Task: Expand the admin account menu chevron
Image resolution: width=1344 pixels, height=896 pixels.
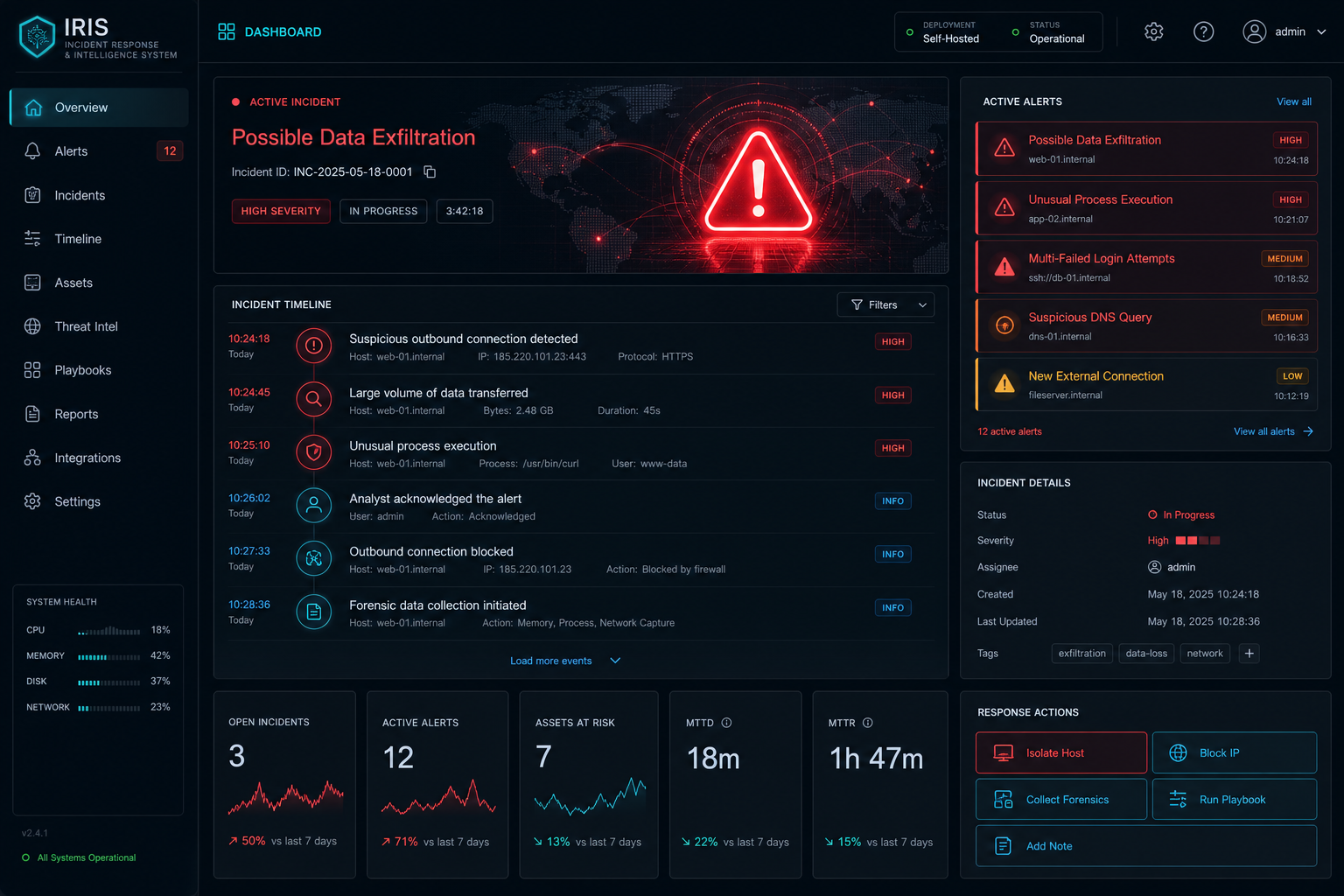Action: click(1321, 31)
